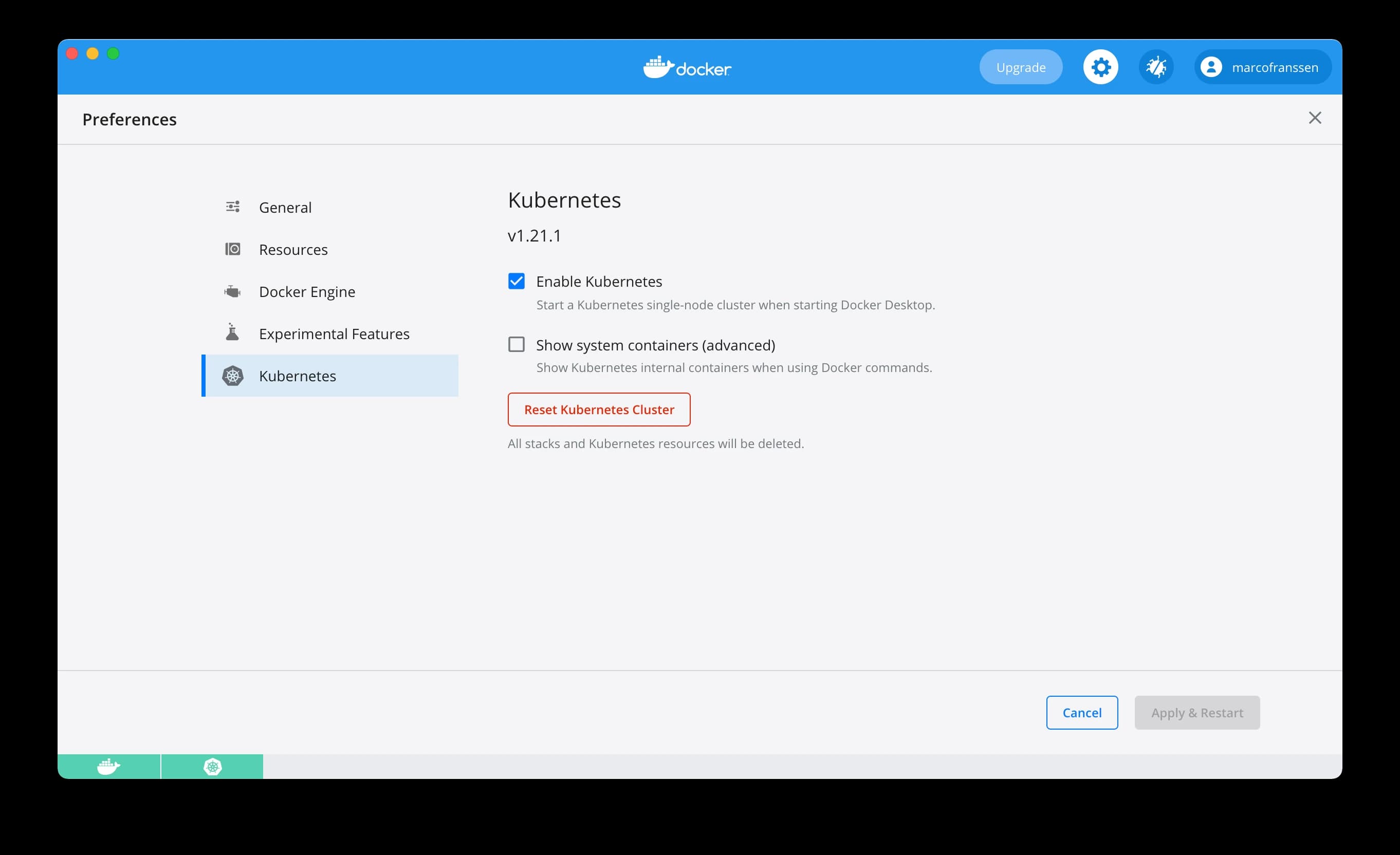1400x855 pixels.
Task: Click the Cancel button
Action: (x=1082, y=712)
